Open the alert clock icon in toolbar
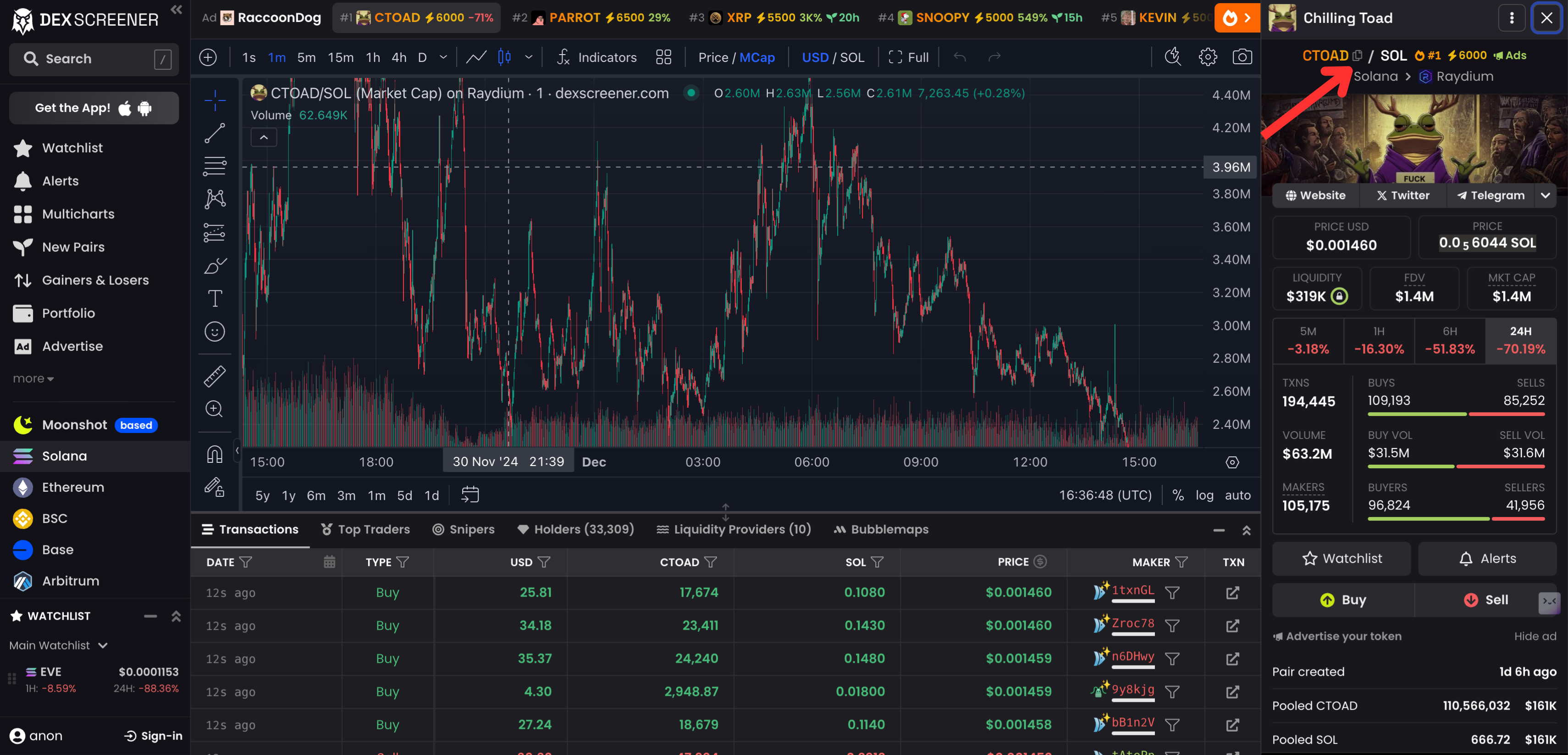The height and width of the screenshot is (755, 1568). click(1173, 57)
